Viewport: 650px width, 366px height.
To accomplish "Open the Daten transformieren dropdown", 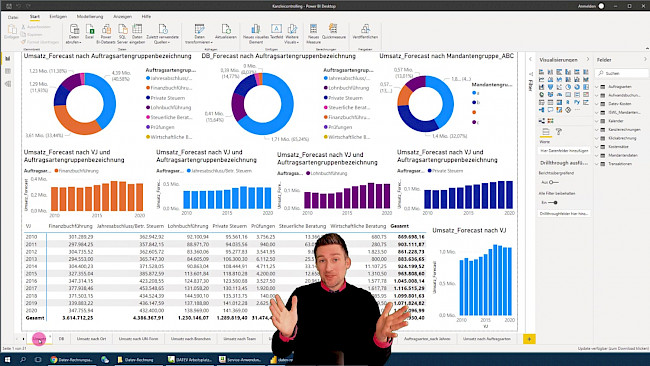I will coord(199,34).
